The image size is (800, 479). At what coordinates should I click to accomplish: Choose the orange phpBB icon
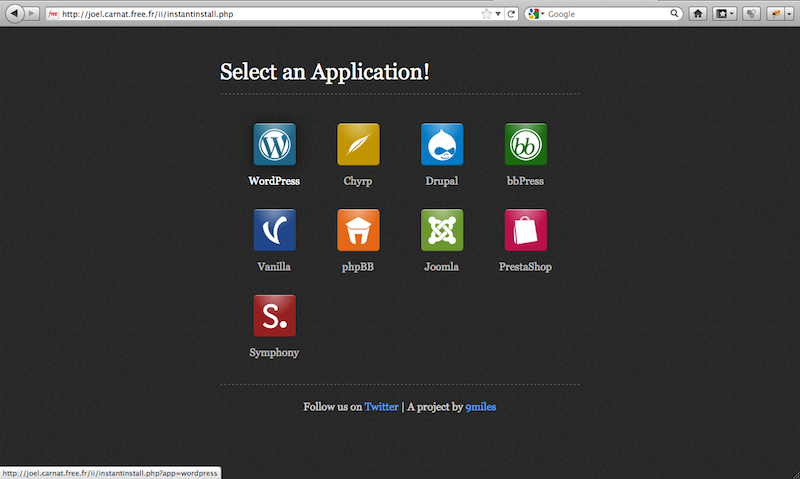click(x=358, y=230)
